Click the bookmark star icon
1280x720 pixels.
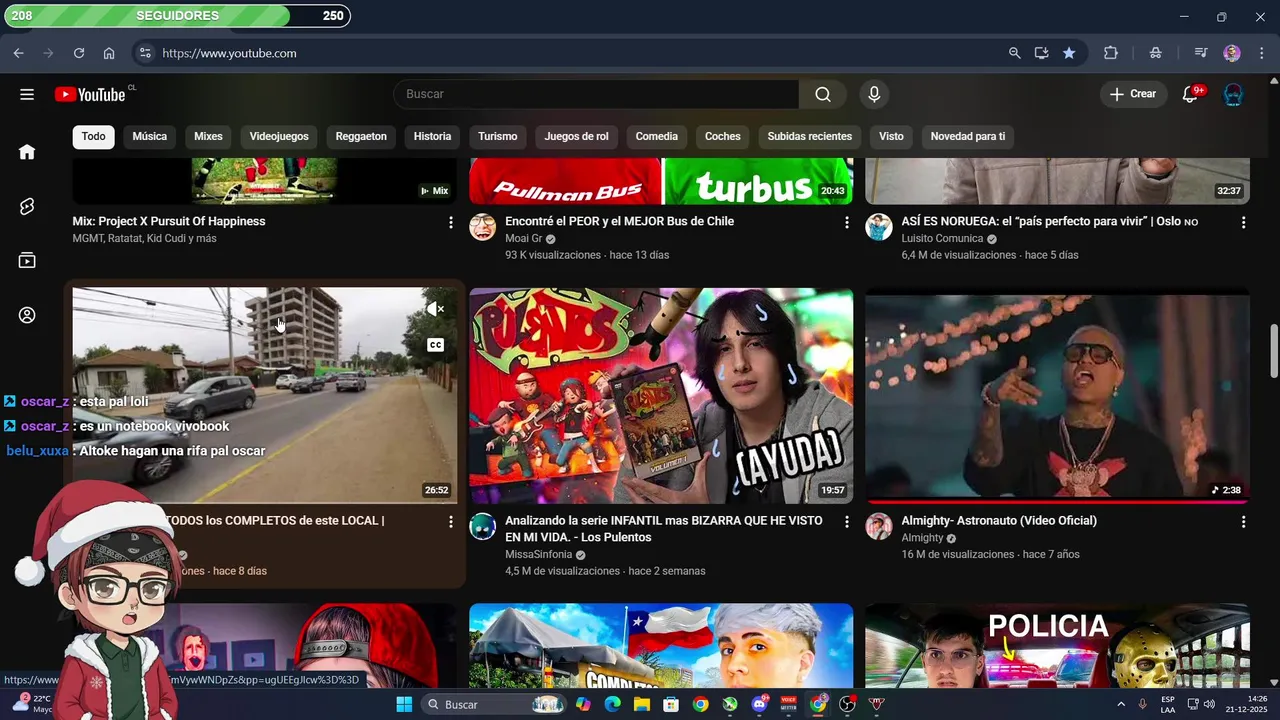pos(1069,53)
